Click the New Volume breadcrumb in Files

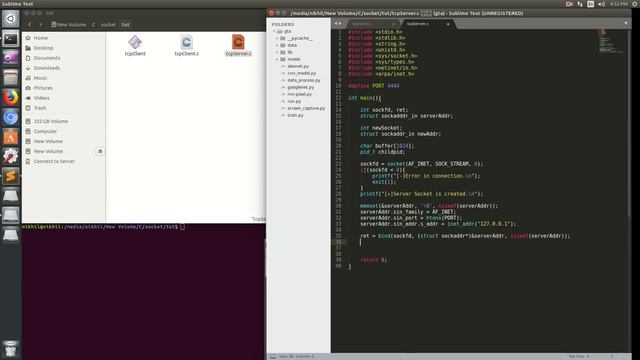[69, 24]
